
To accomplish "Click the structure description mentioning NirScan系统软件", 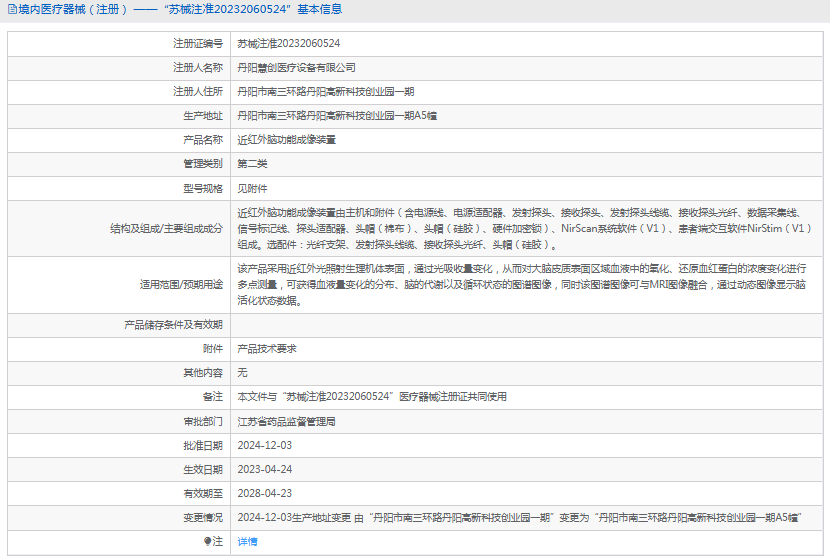I will 525,229.
